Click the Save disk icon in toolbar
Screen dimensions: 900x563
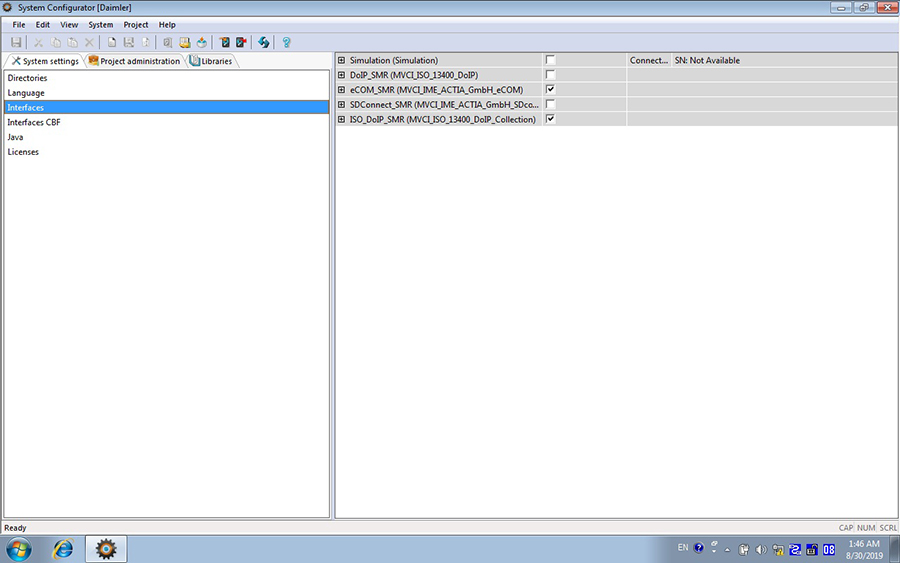16,42
